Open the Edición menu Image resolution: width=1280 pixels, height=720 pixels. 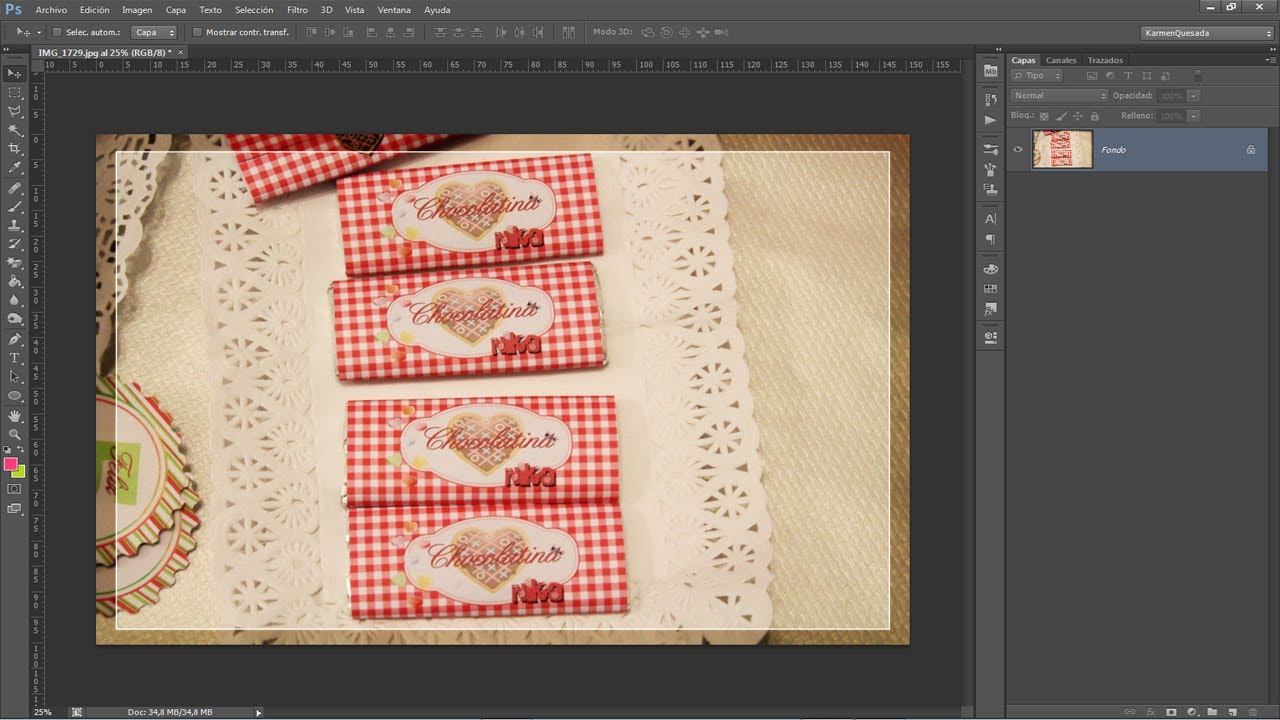coord(94,9)
